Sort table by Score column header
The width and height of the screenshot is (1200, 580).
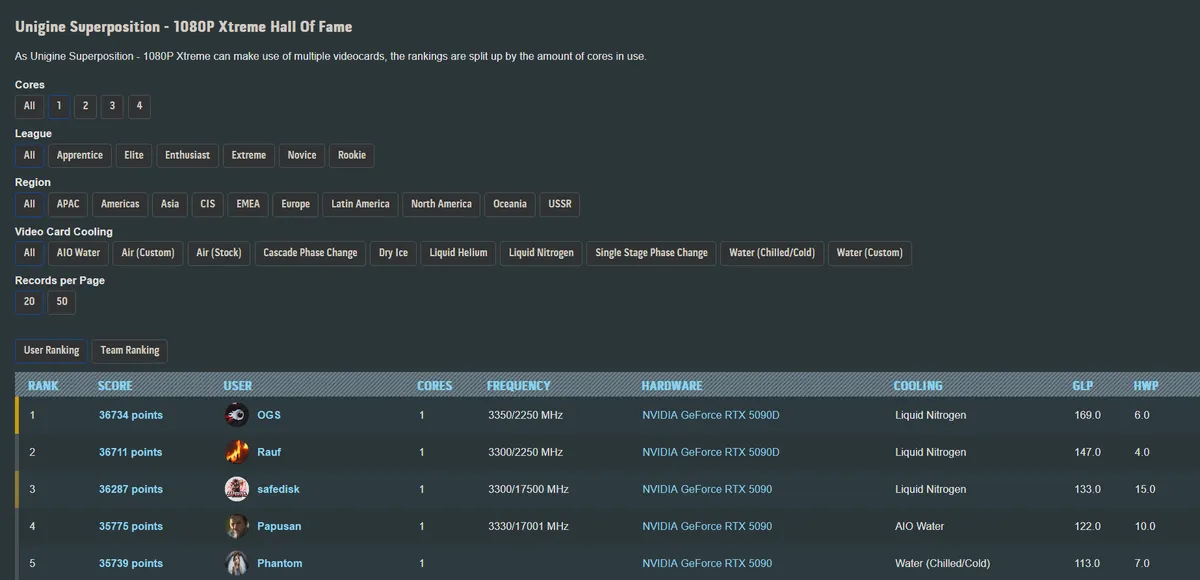point(115,386)
